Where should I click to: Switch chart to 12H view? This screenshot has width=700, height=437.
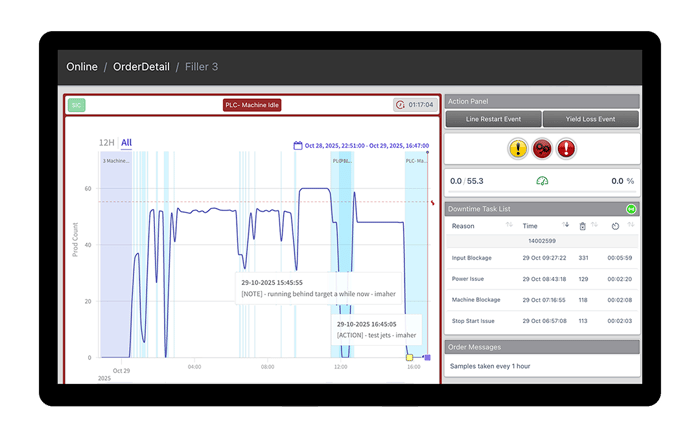coord(106,143)
